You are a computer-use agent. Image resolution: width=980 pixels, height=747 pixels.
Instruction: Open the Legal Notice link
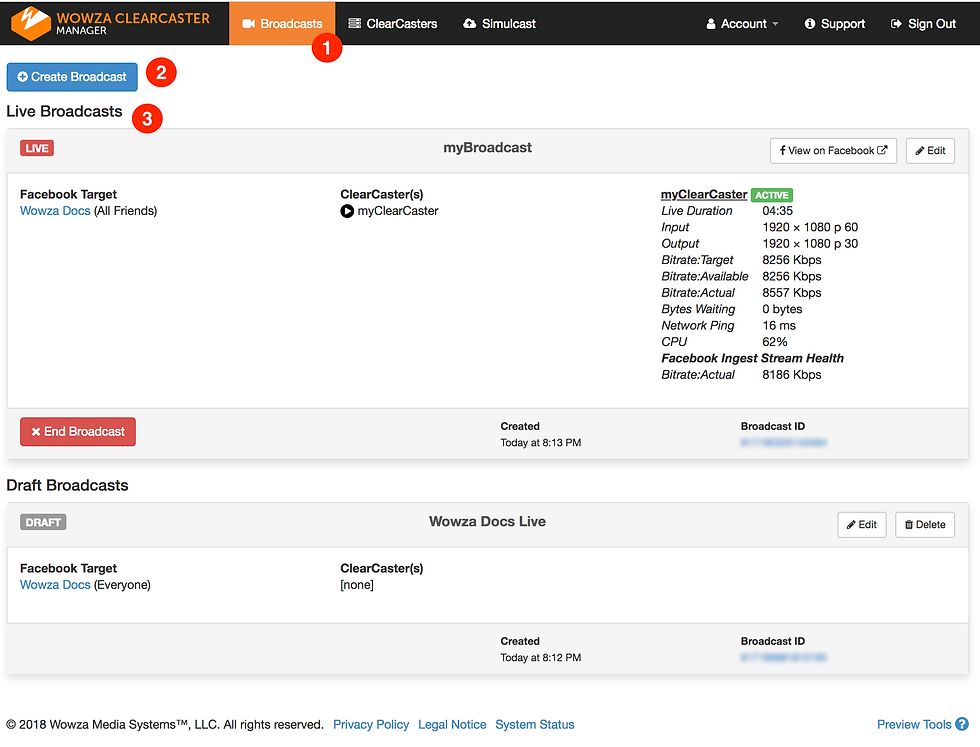pyautogui.click(x=452, y=724)
